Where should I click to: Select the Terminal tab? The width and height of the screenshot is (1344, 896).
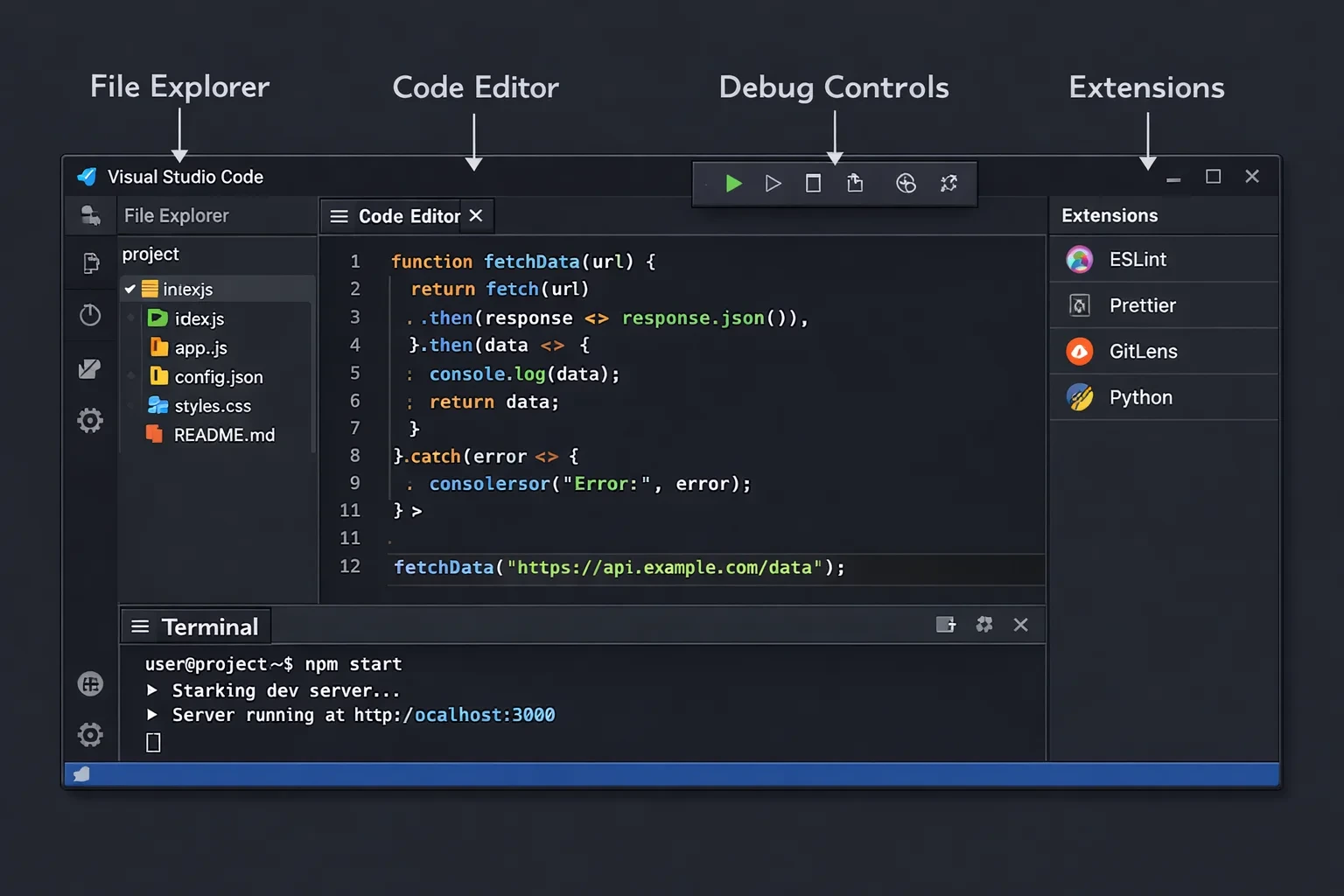(x=196, y=626)
